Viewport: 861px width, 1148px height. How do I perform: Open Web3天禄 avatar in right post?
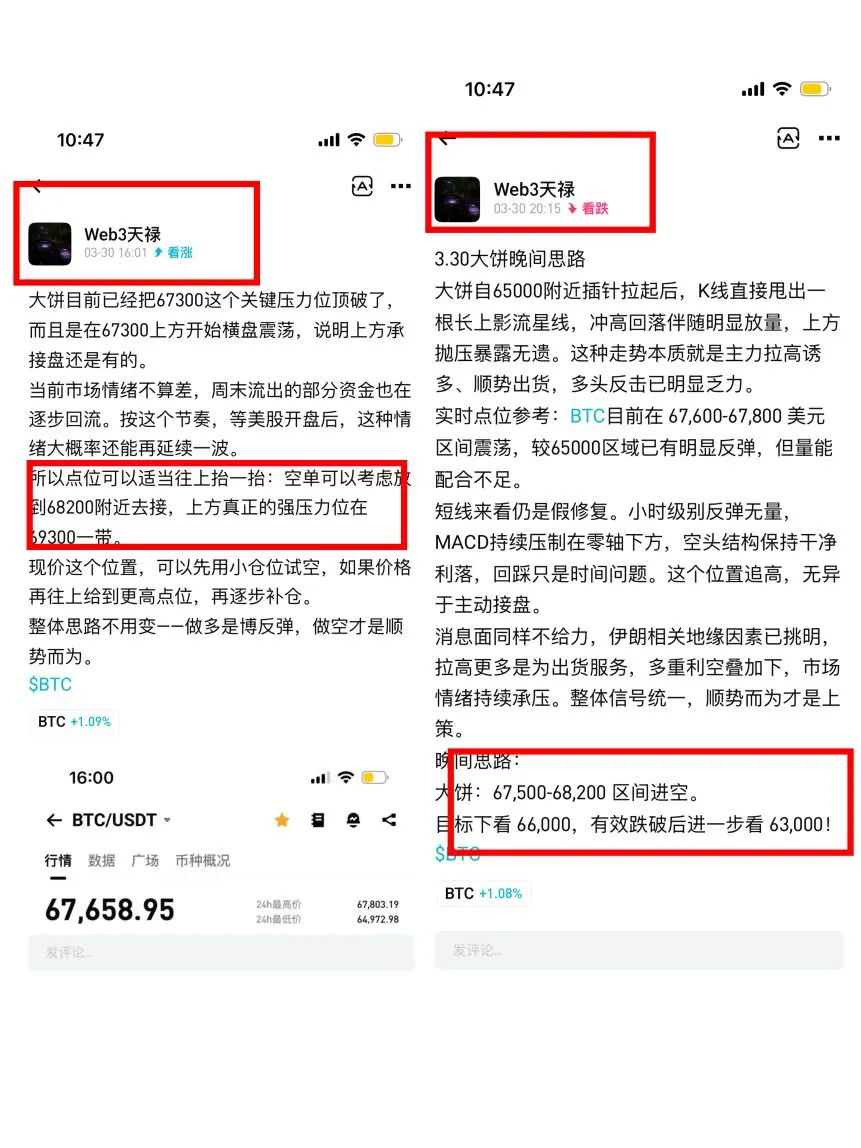click(x=457, y=199)
